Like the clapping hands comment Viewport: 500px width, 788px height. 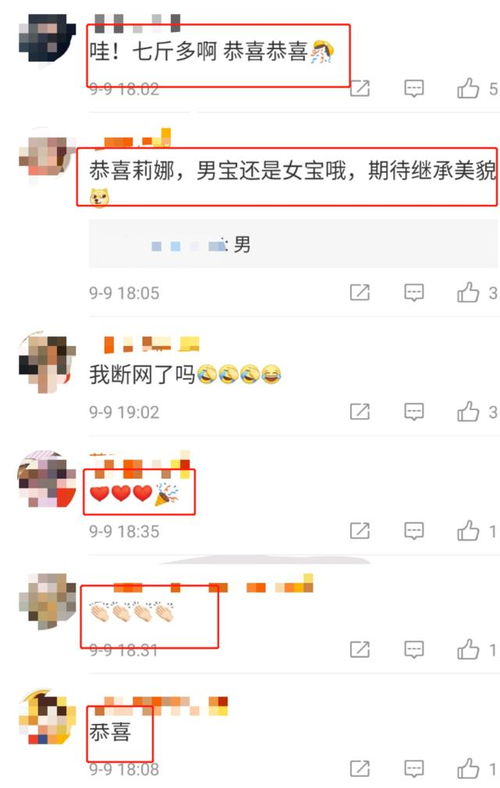click(468, 649)
